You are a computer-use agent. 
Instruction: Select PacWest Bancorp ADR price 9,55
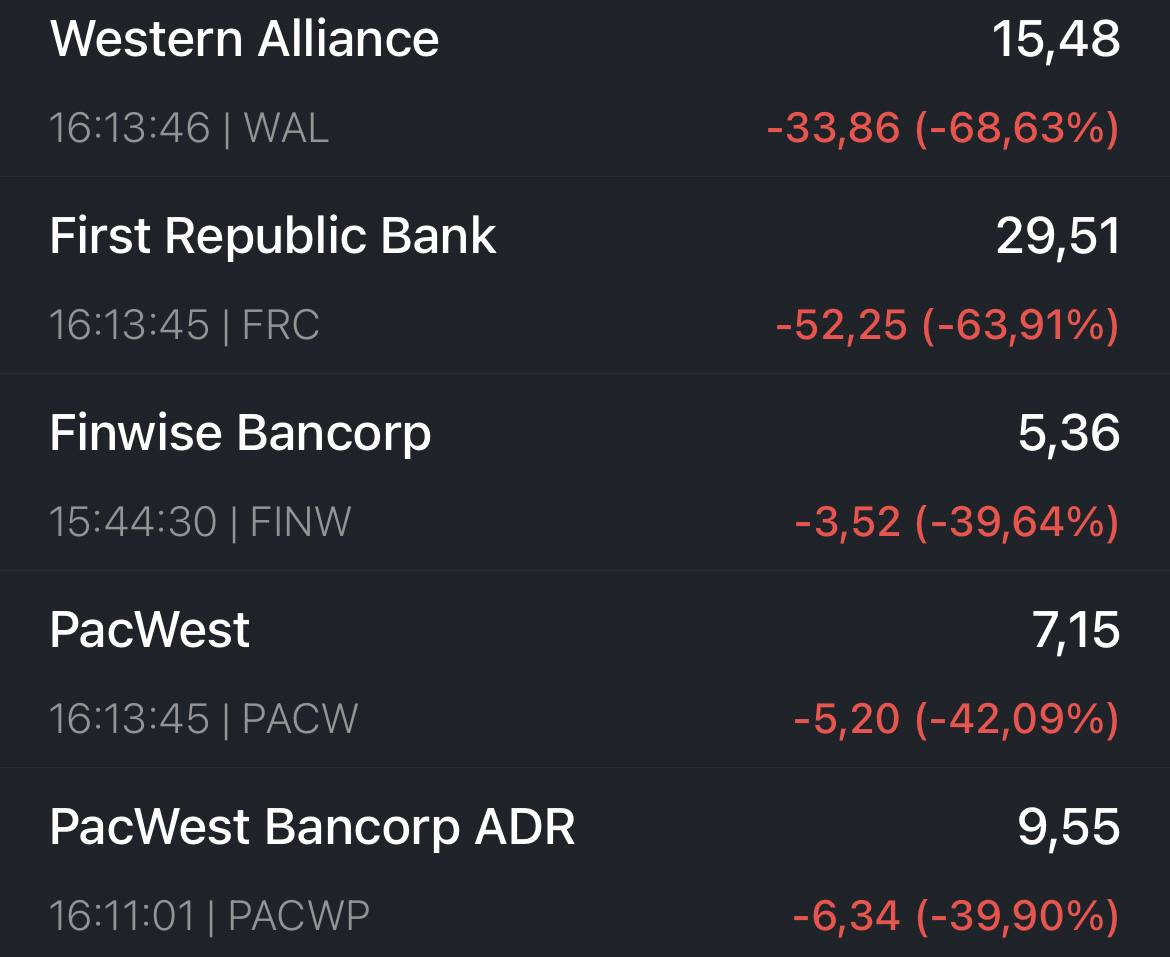click(1069, 826)
